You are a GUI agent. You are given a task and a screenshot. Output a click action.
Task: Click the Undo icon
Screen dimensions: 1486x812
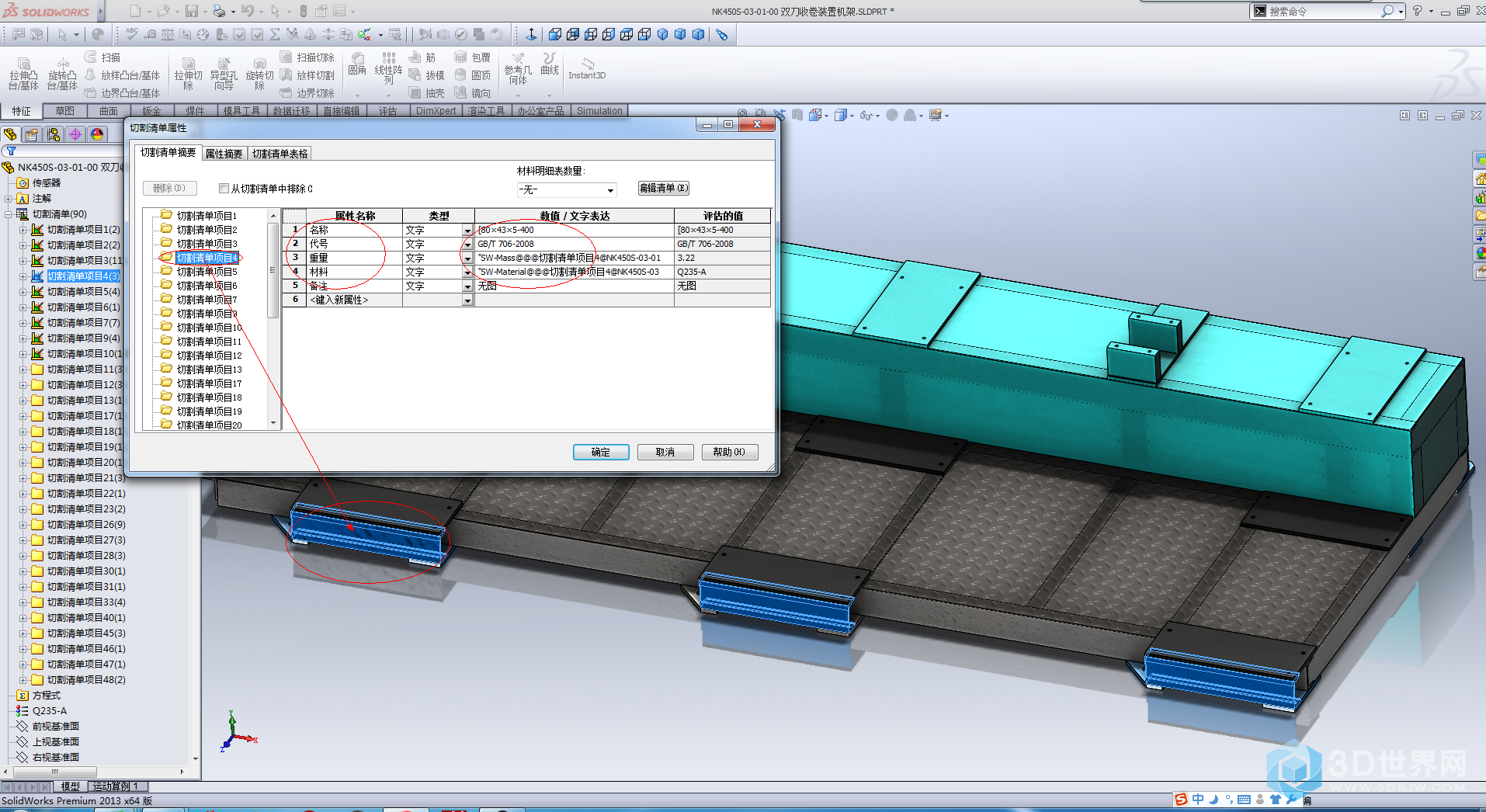247,11
